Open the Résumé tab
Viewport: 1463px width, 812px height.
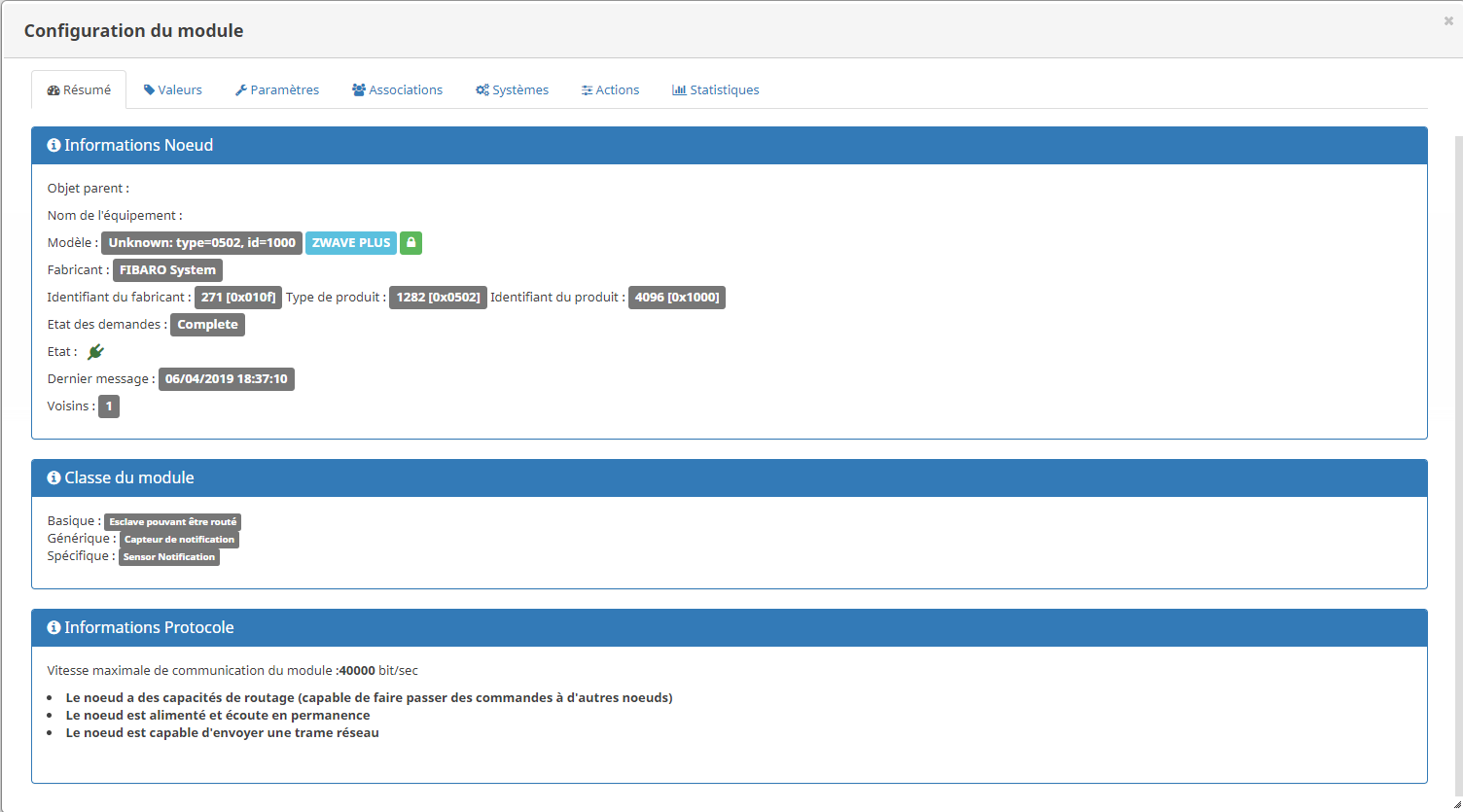click(x=79, y=89)
